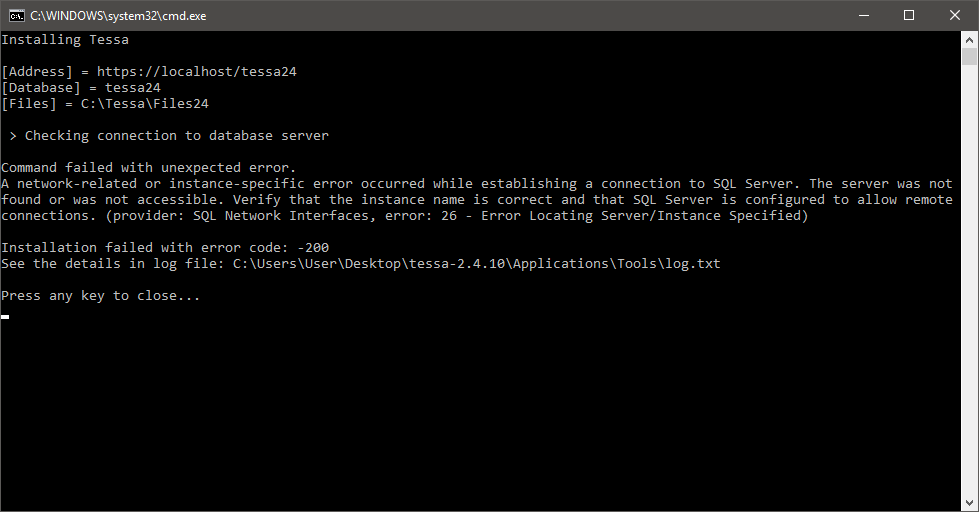The image size is (979, 512).
Task: Open the cmd.exe system menu icon
Action: pyautogui.click(x=16, y=16)
